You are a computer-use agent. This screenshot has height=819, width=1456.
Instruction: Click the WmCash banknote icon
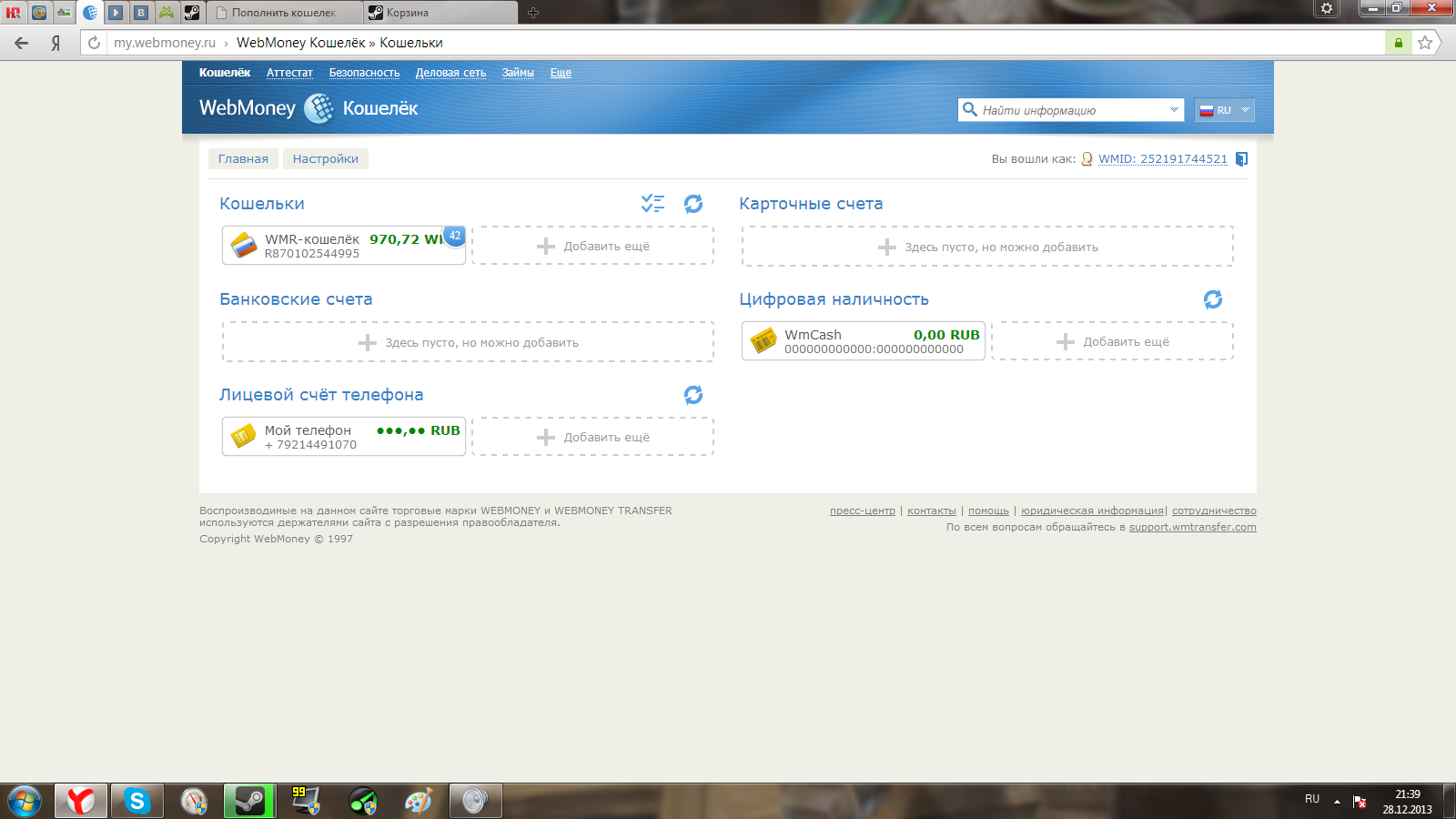[763, 341]
